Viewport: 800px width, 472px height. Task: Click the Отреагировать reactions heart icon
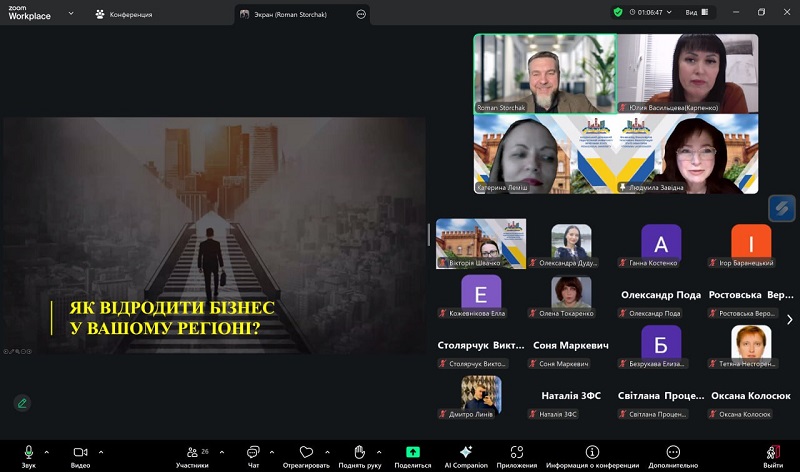pyautogui.click(x=306, y=454)
